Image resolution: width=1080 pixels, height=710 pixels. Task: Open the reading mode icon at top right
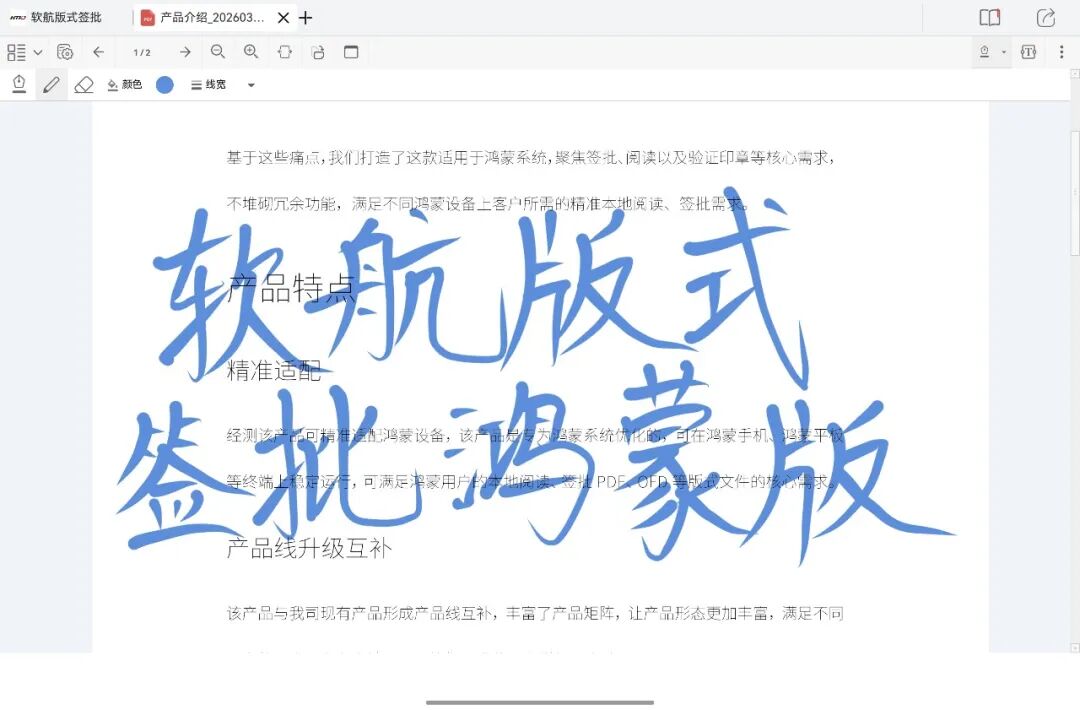click(989, 17)
